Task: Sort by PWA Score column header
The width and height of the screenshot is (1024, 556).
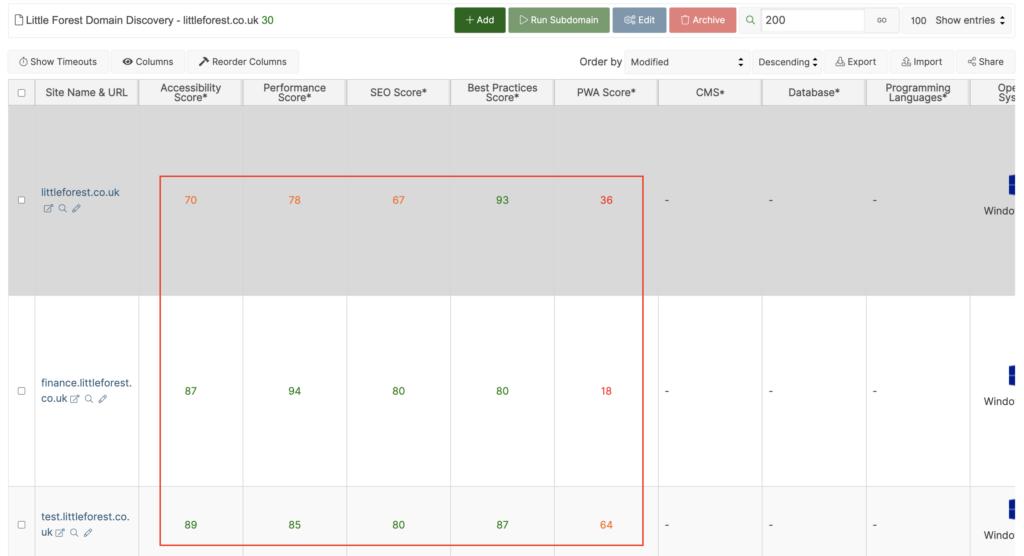Action: click(x=606, y=92)
